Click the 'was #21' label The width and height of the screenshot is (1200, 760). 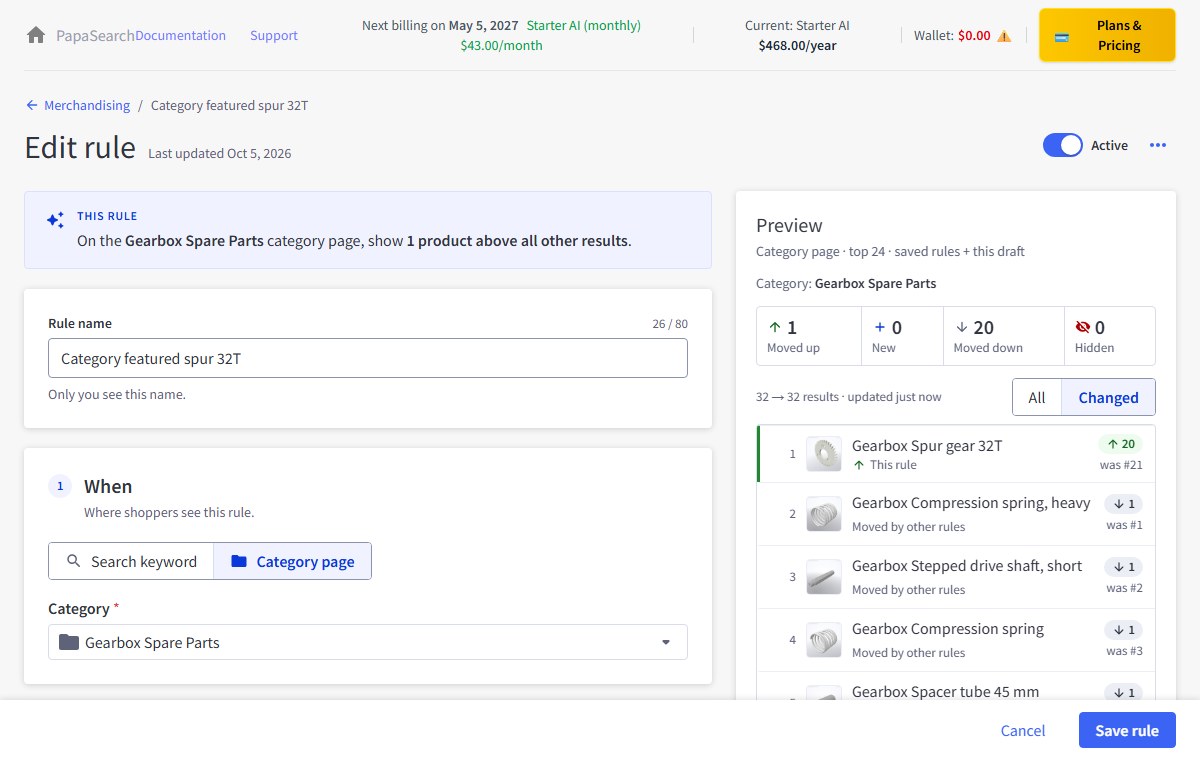tap(1120, 465)
